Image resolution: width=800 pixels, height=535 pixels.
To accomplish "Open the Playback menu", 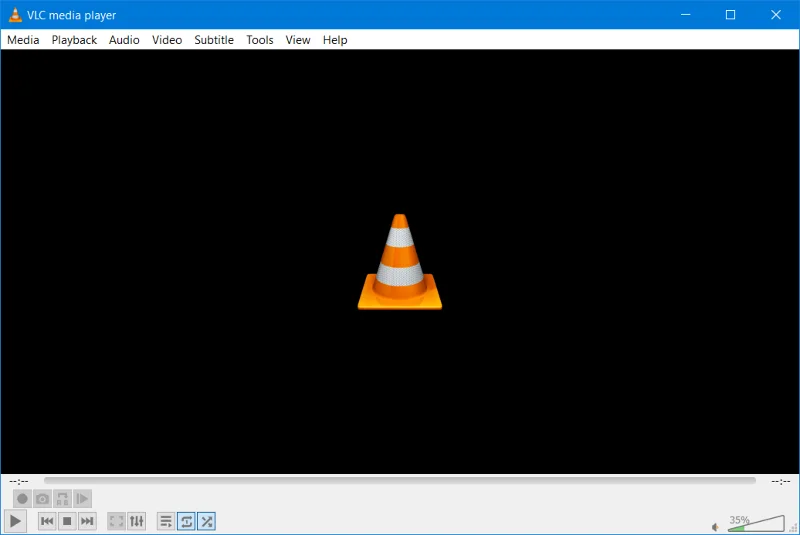I will (x=74, y=40).
